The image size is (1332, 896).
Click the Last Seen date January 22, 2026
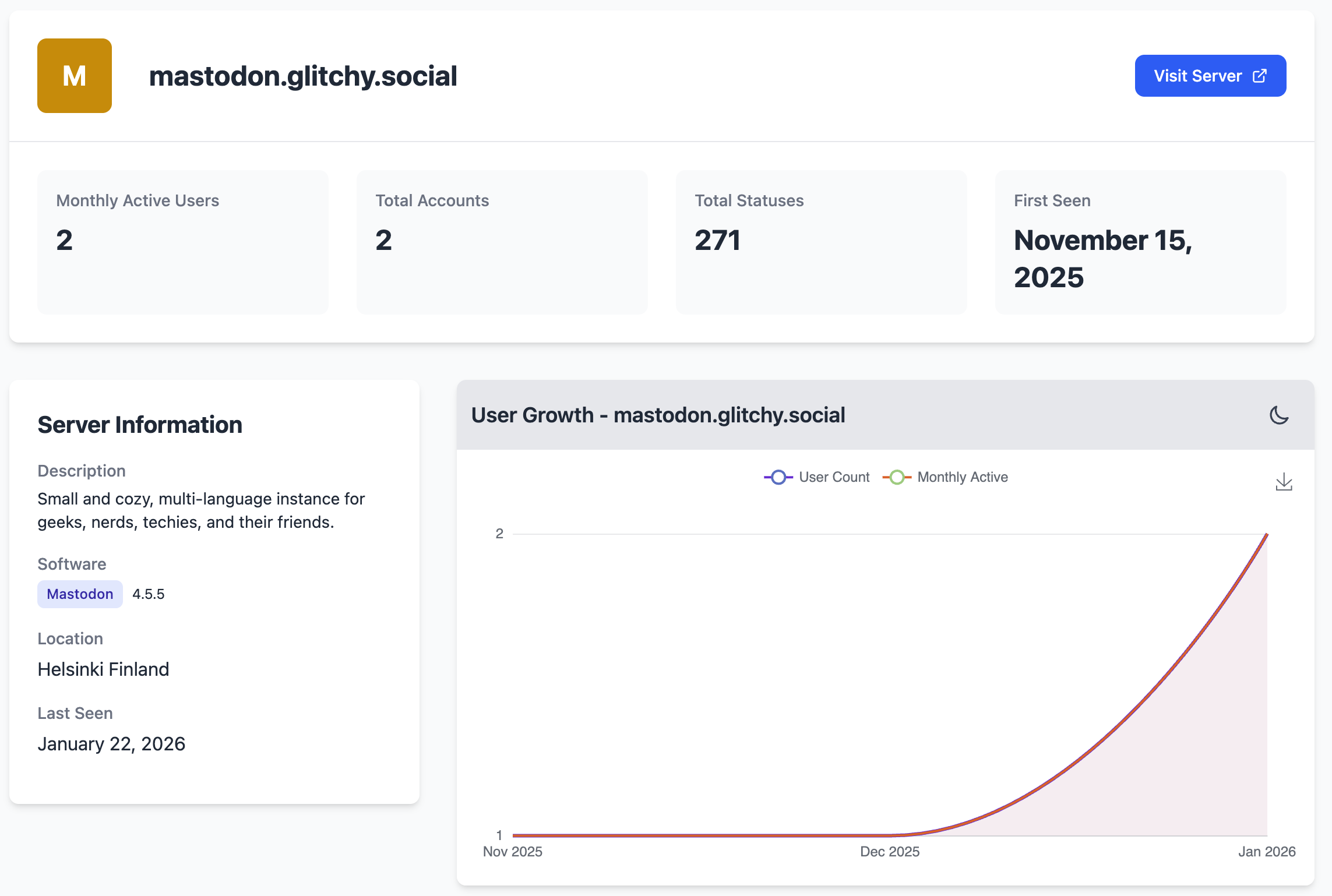point(111,744)
